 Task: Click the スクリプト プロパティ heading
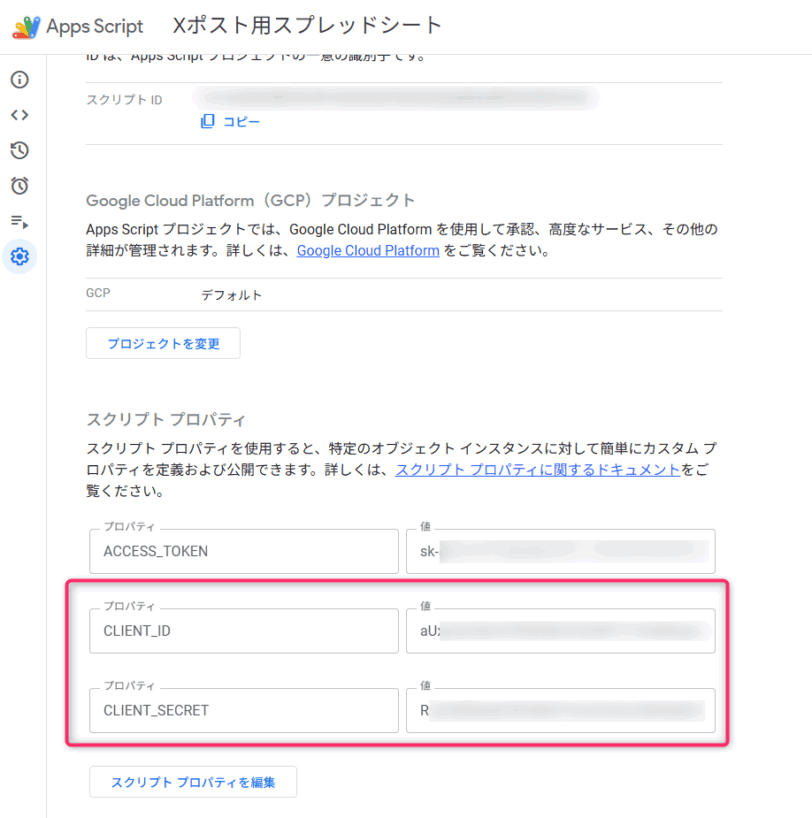click(x=165, y=419)
